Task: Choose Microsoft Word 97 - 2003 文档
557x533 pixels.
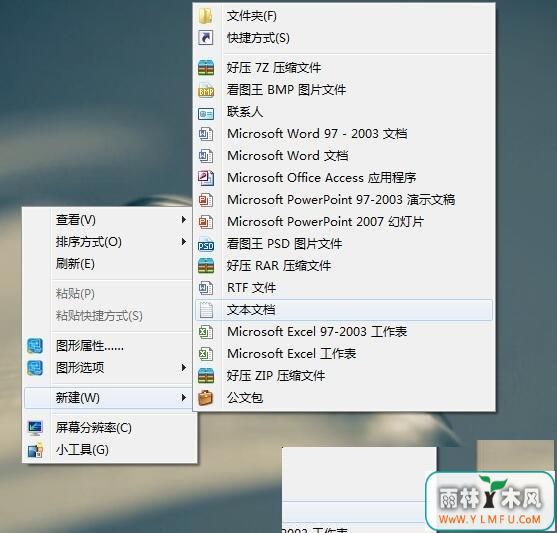Action: [317, 134]
